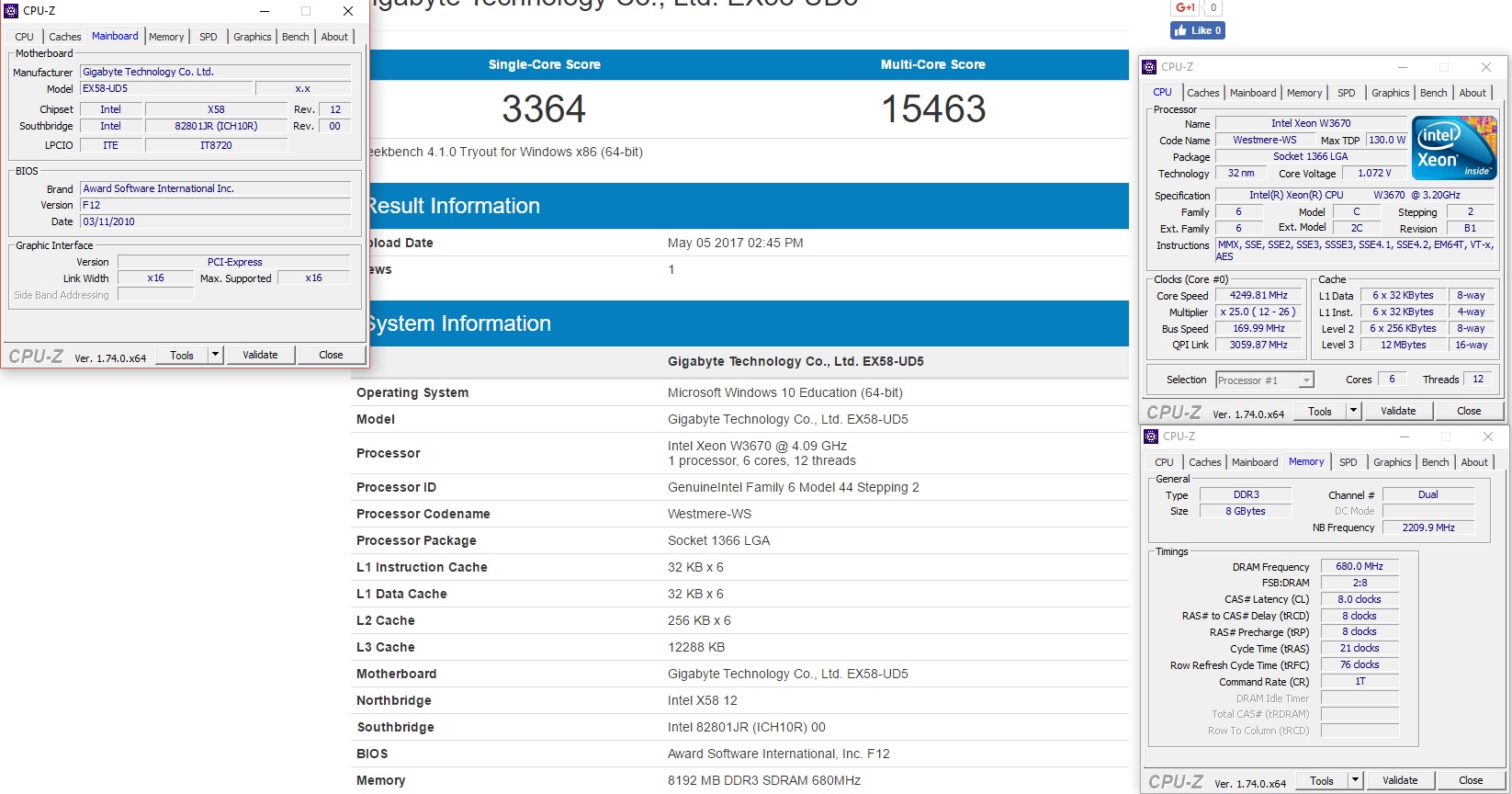Open Bench tab in CPU window
The width and height of the screenshot is (1512, 794).
coord(1433,93)
